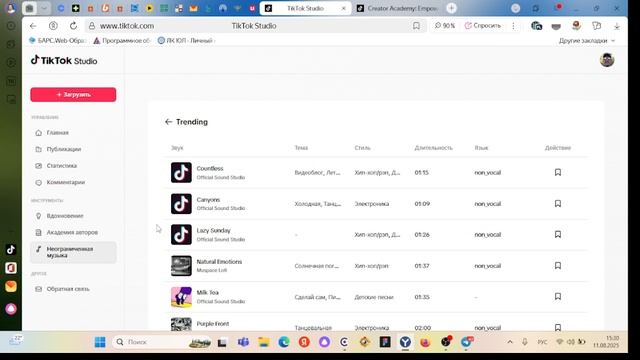Open Главная in the sidebar
Viewport: 640px width, 360px height.
(57, 133)
